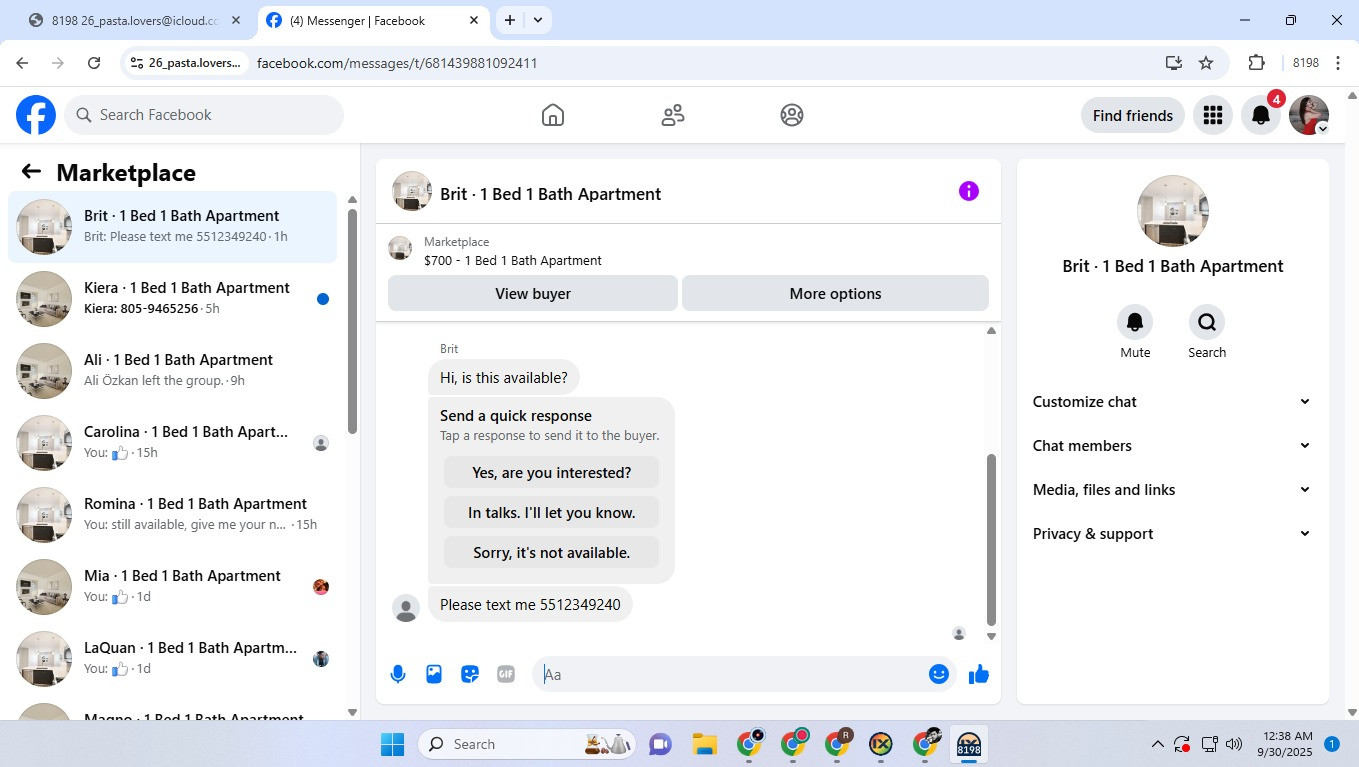Open the volume control in system tray
The height and width of the screenshot is (767, 1359).
point(1234,744)
